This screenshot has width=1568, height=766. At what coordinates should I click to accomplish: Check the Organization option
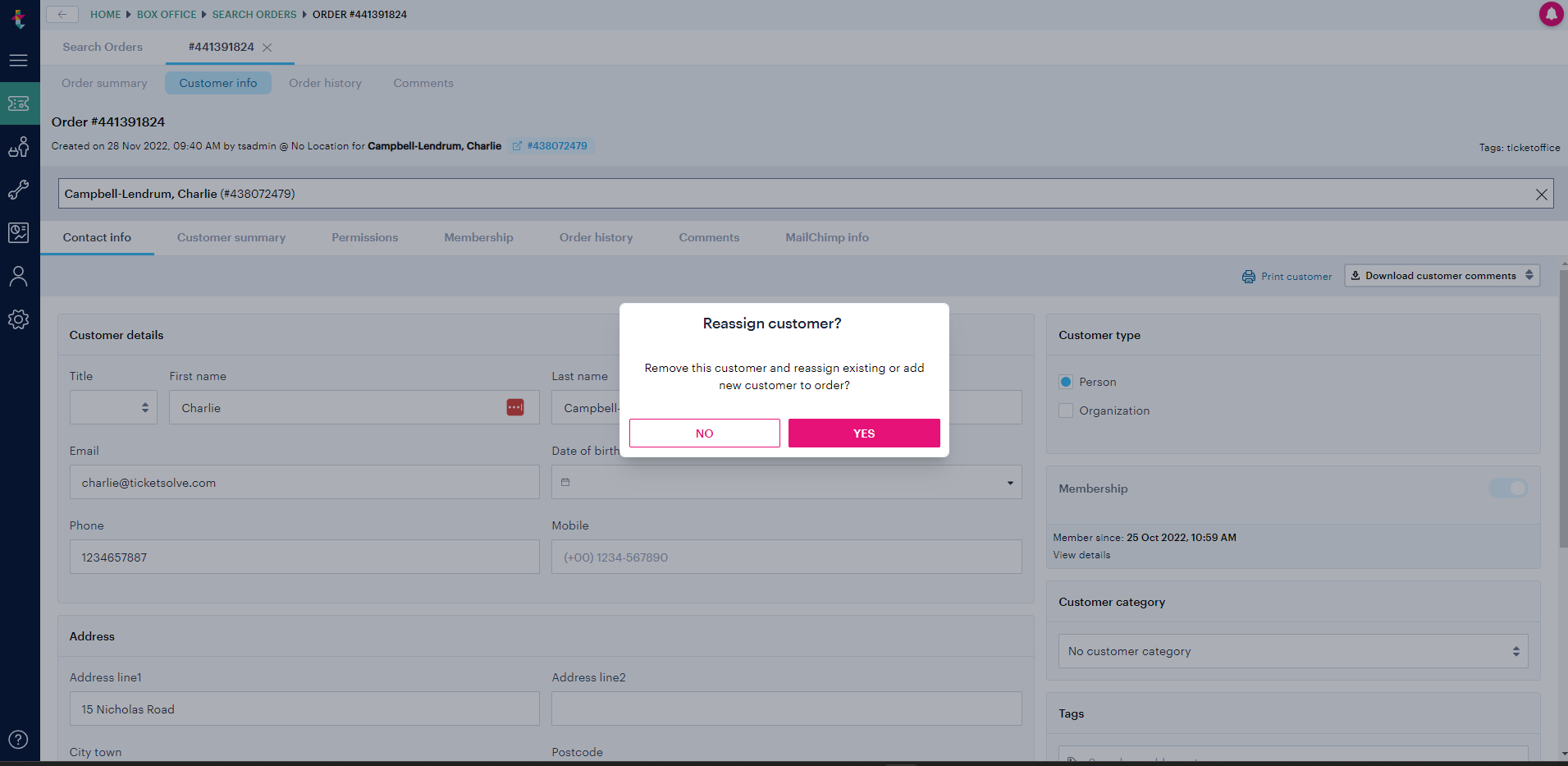point(1066,411)
